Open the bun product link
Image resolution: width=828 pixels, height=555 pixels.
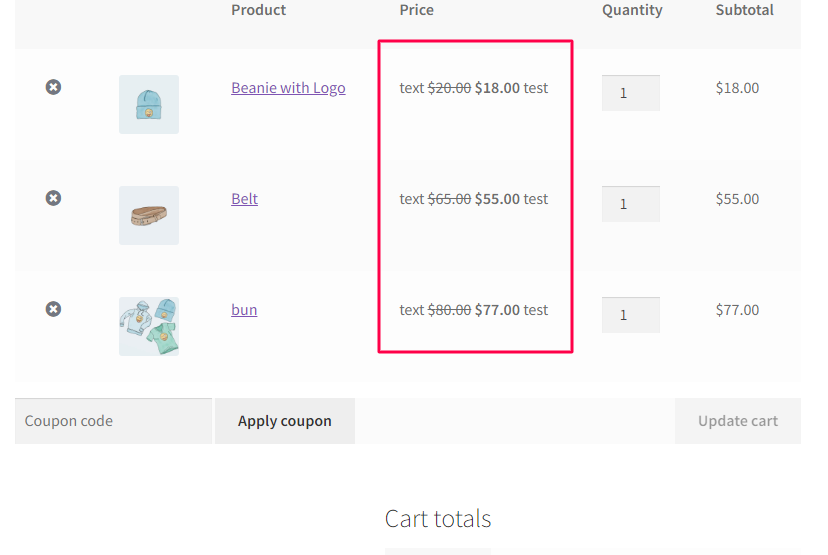coord(244,309)
